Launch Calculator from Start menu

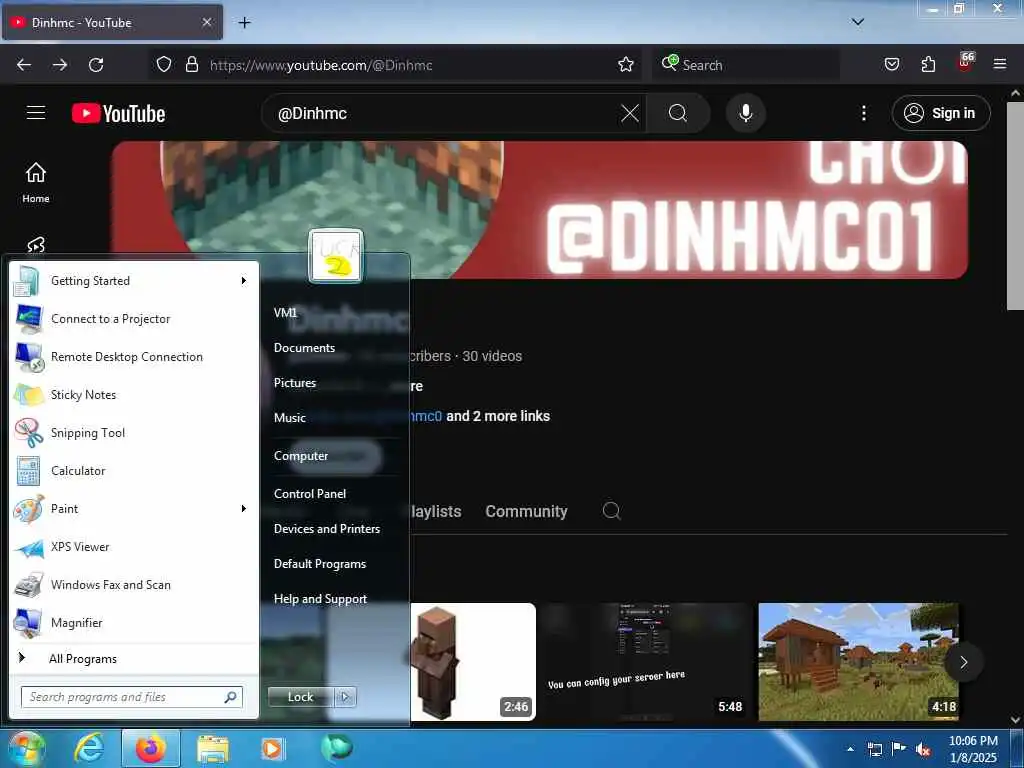(x=134, y=471)
